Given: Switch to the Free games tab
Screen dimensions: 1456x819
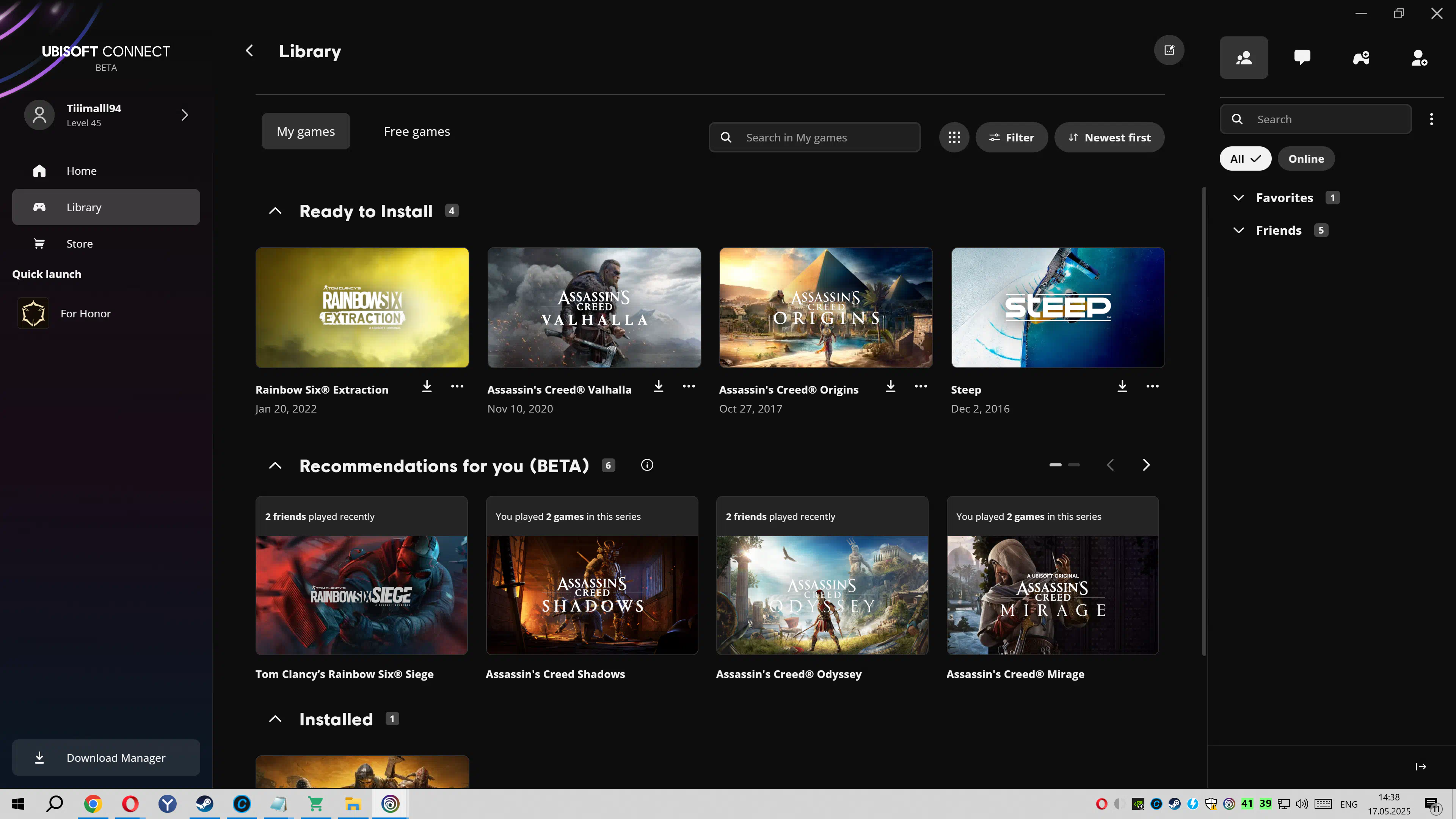Looking at the screenshot, I should 417,131.
